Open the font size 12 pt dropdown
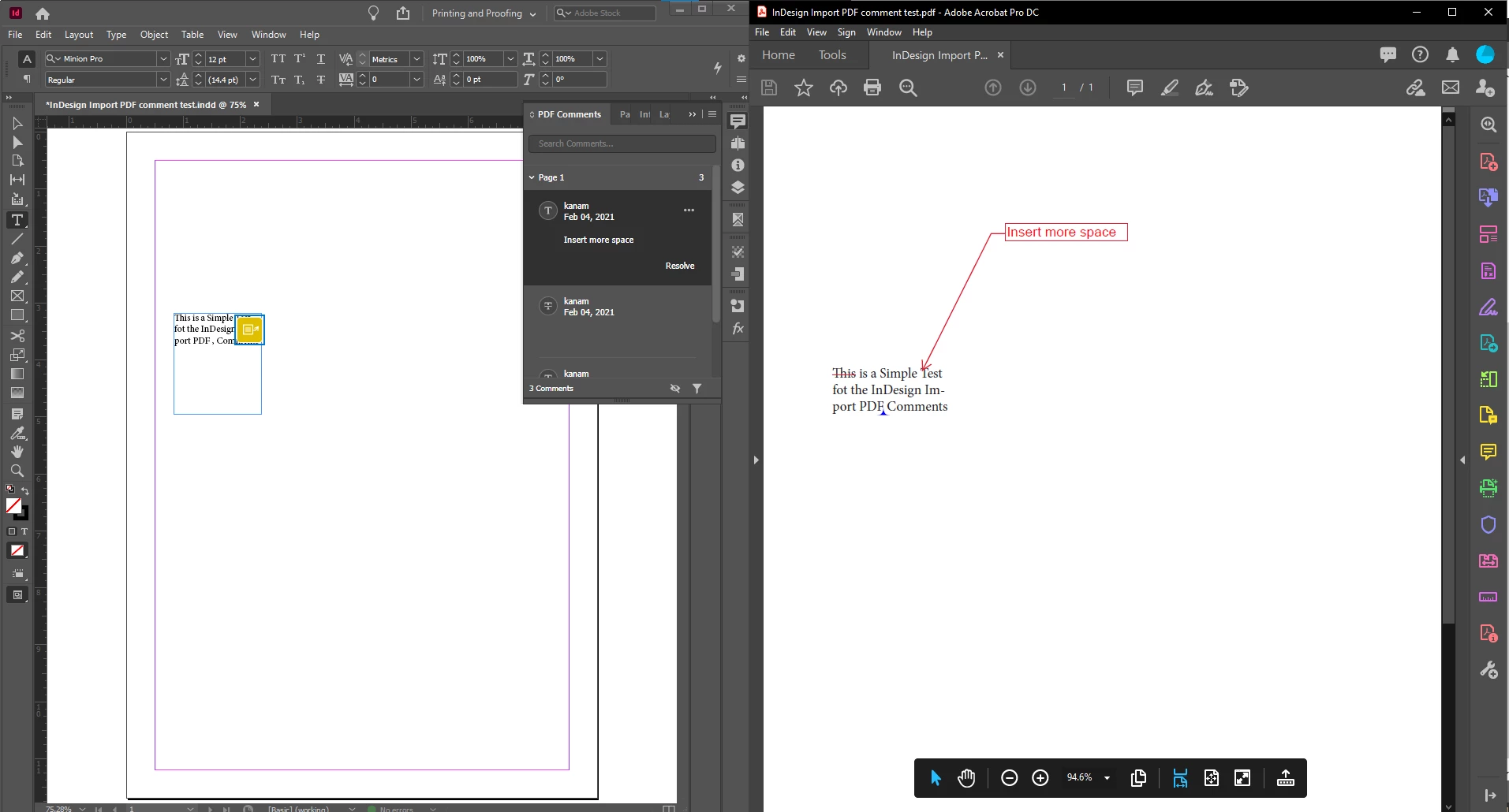The image size is (1509, 812). (x=252, y=59)
